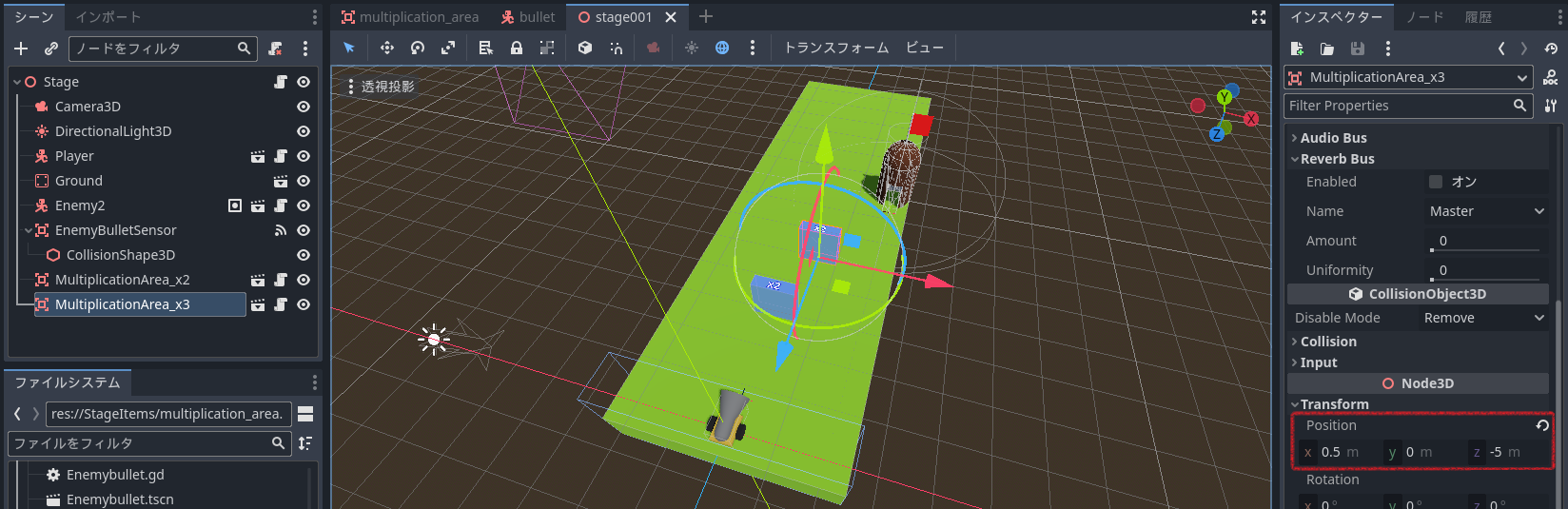Toggle file system split view icon
1568x509 pixels.
click(x=305, y=414)
